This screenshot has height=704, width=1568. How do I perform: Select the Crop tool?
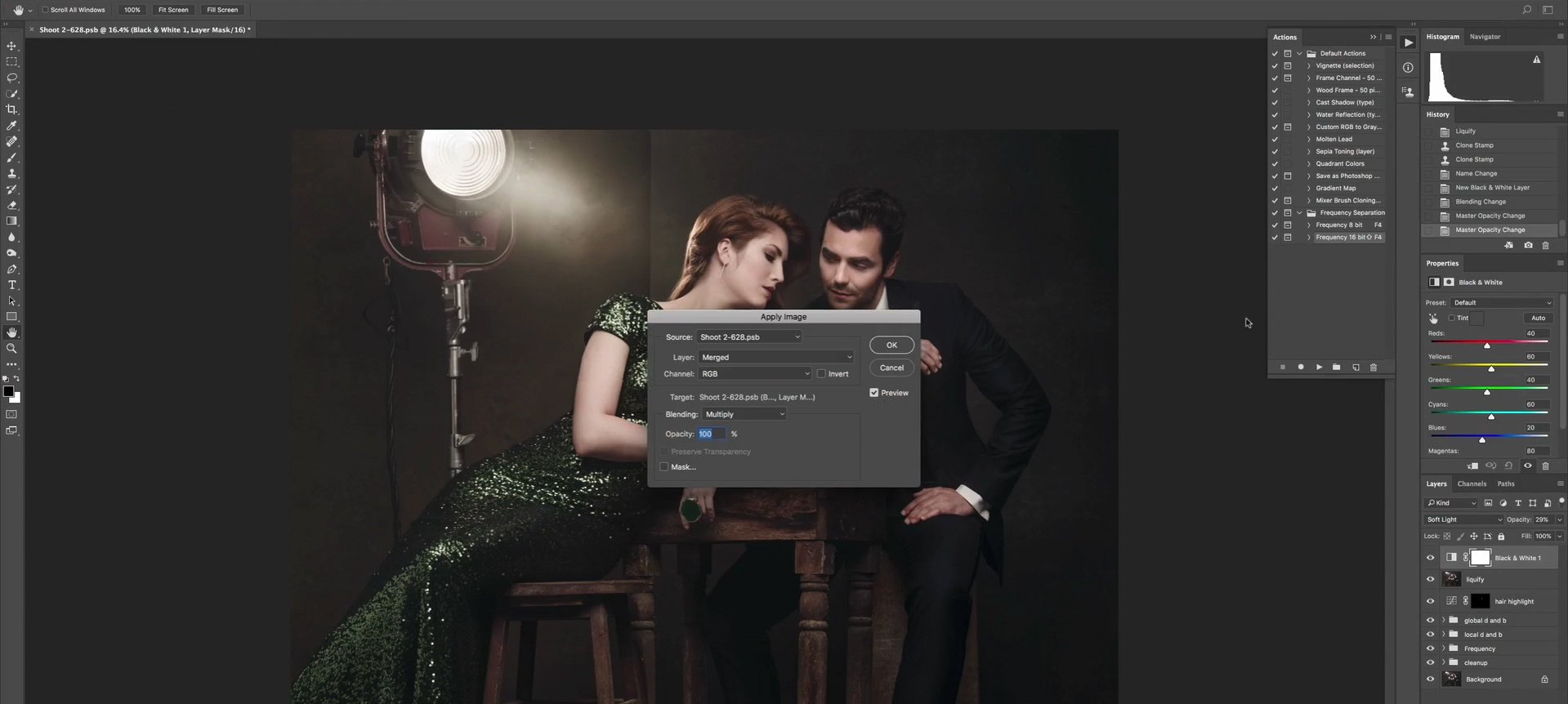click(x=11, y=109)
